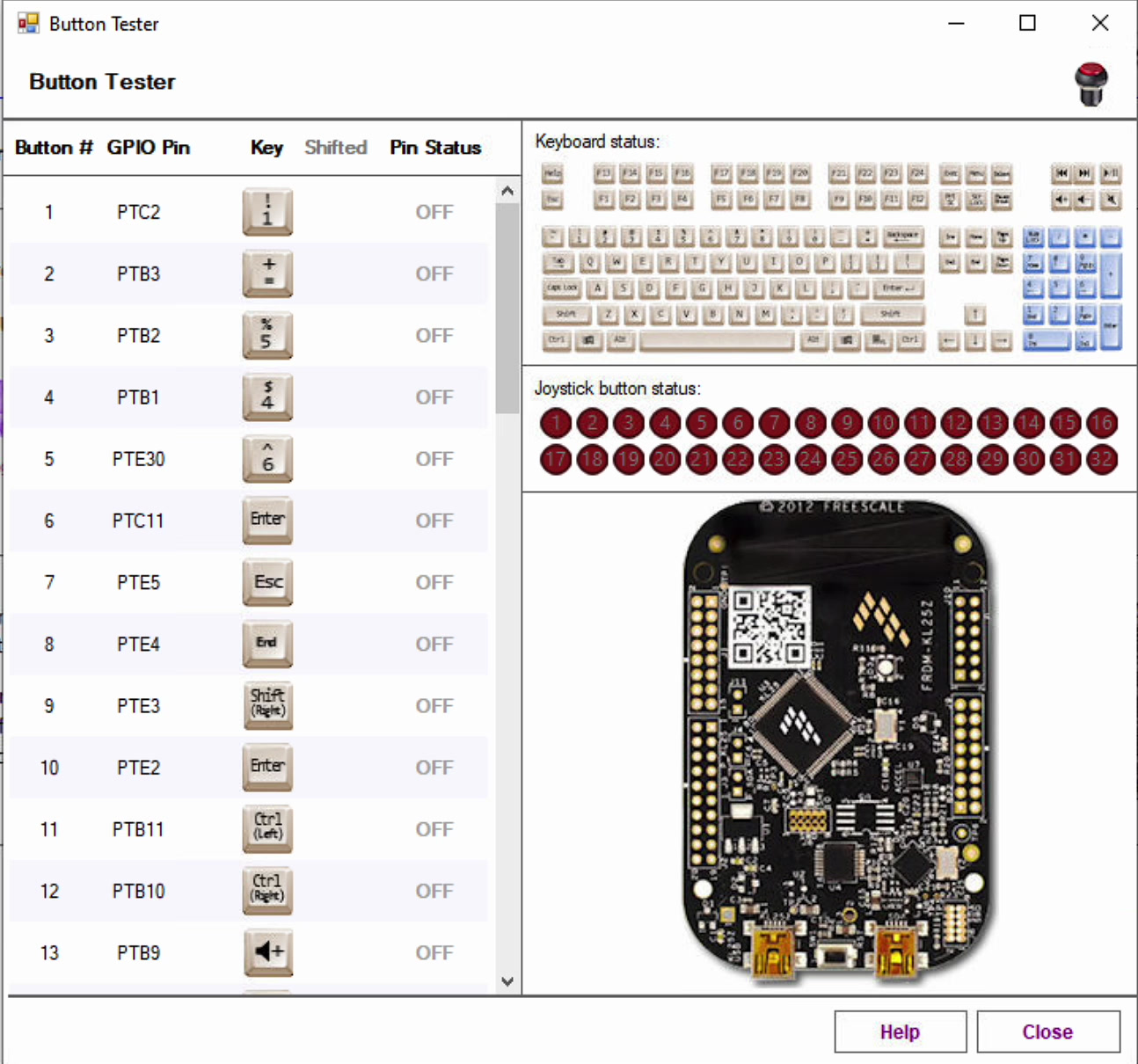
Task: Select the '6/^' key icon for PTE30
Action: [266, 459]
